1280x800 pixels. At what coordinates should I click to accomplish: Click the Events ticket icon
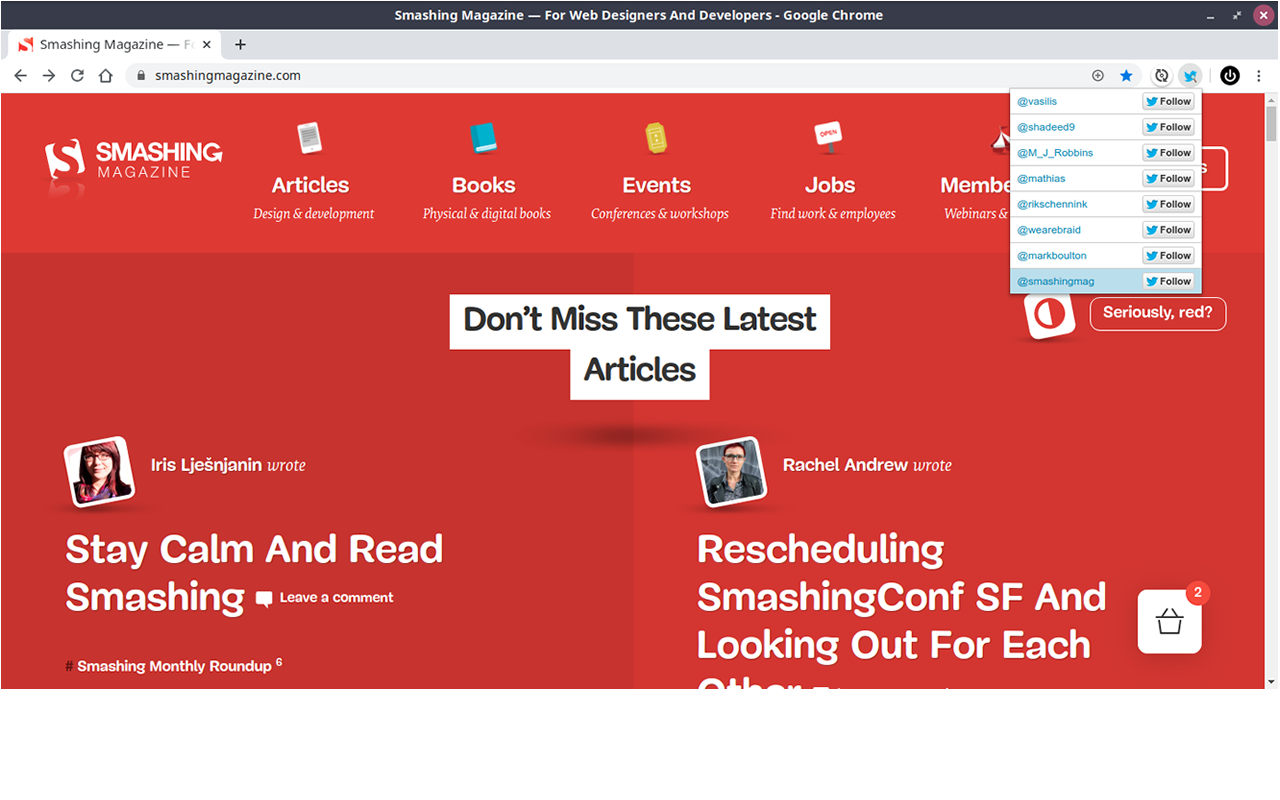point(656,137)
